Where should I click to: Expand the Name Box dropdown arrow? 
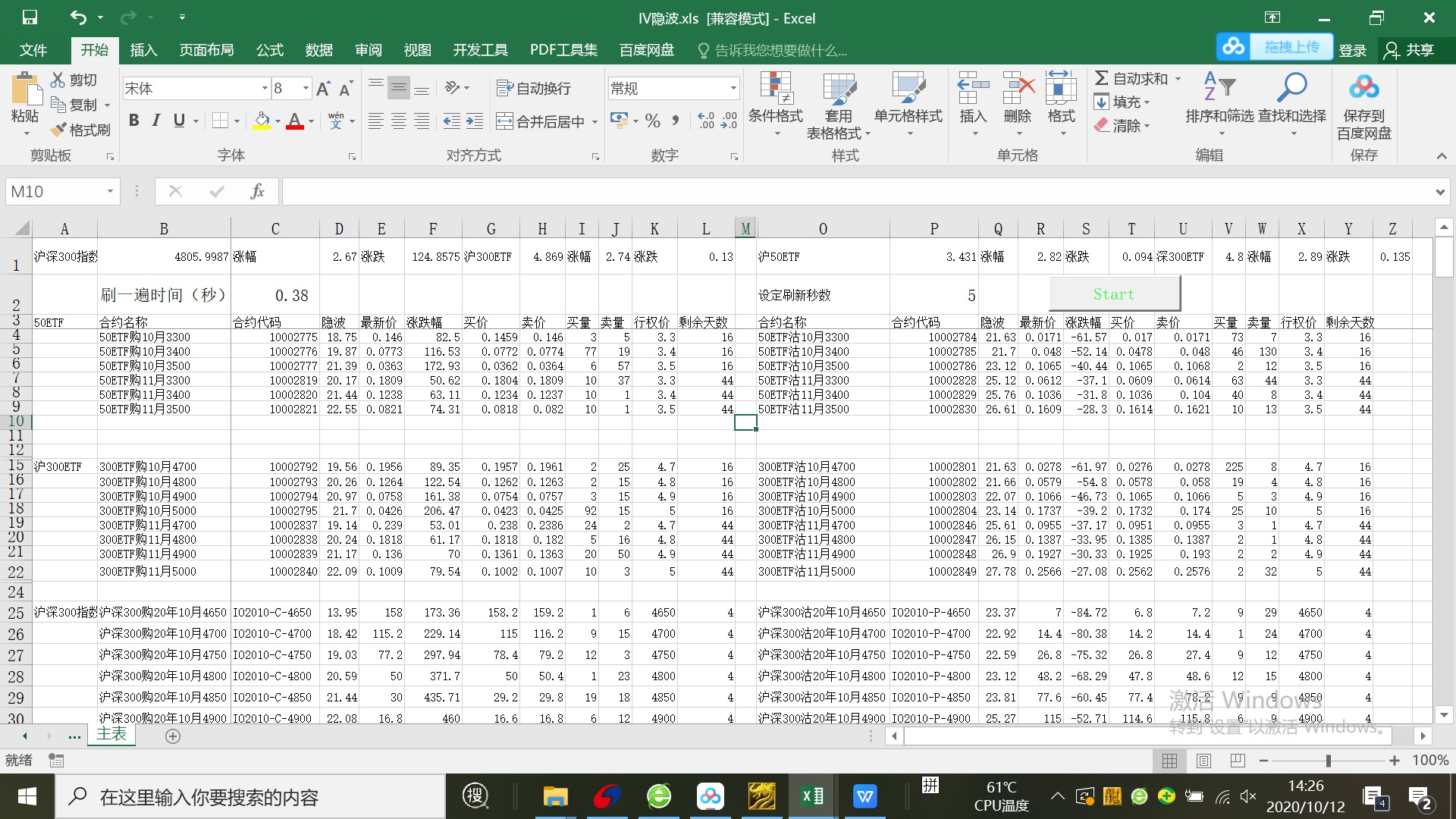[x=110, y=191]
